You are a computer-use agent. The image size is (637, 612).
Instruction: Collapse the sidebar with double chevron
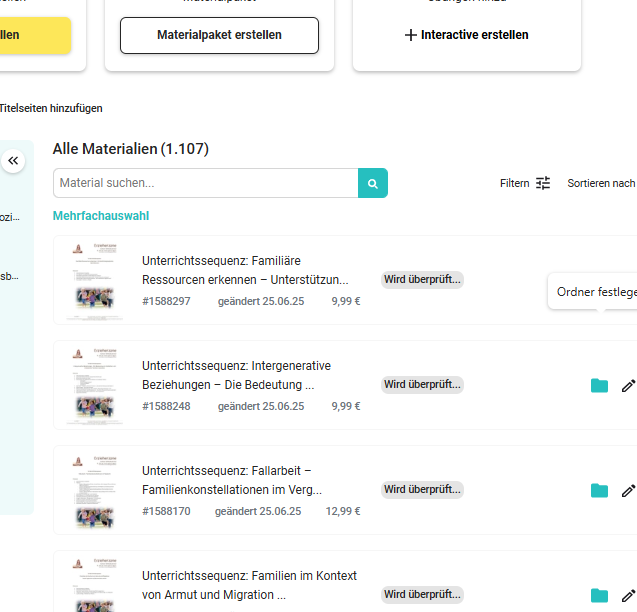[x=13, y=161]
